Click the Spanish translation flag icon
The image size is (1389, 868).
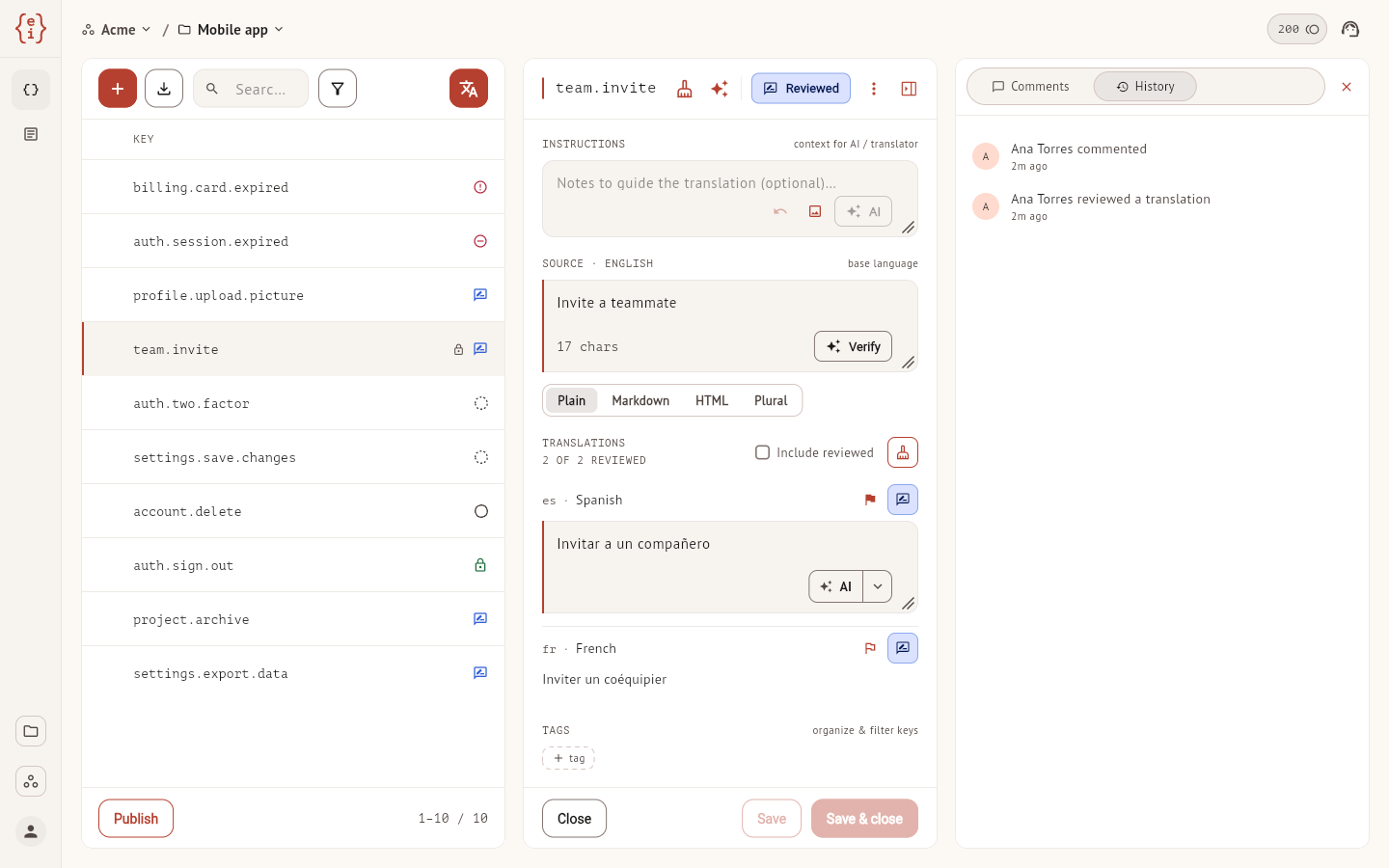pyautogui.click(x=870, y=500)
